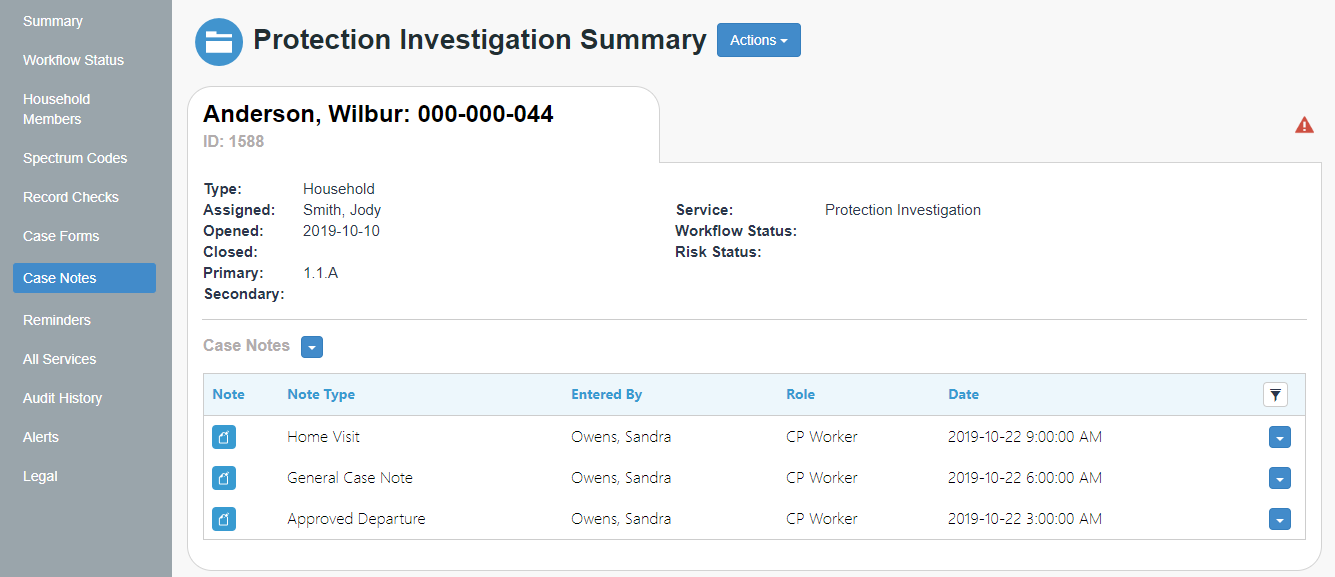Expand the Home Visit row dropdown
The image size is (1335, 577).
(1280, 437)
